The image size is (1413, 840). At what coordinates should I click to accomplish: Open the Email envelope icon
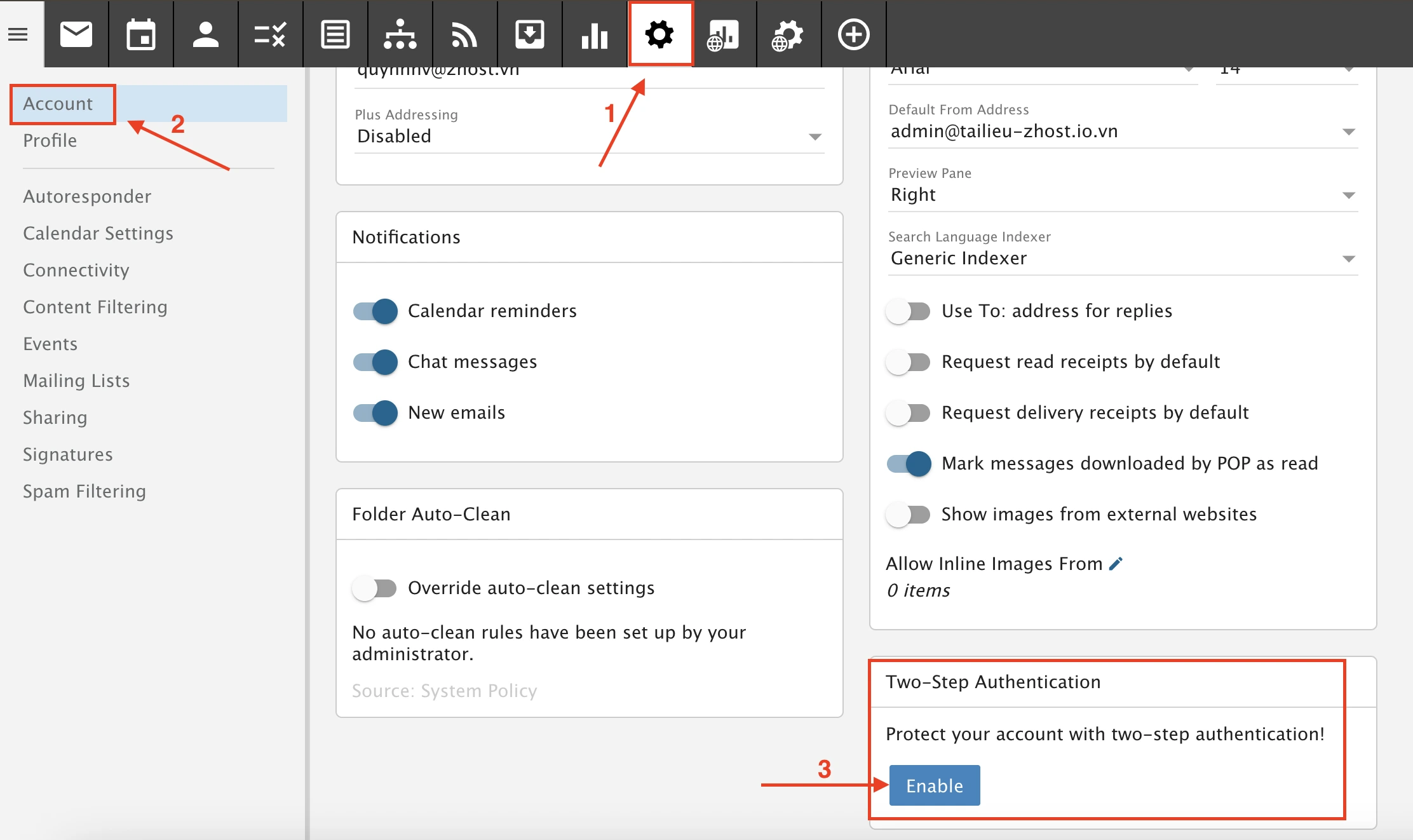coord(76,34)
